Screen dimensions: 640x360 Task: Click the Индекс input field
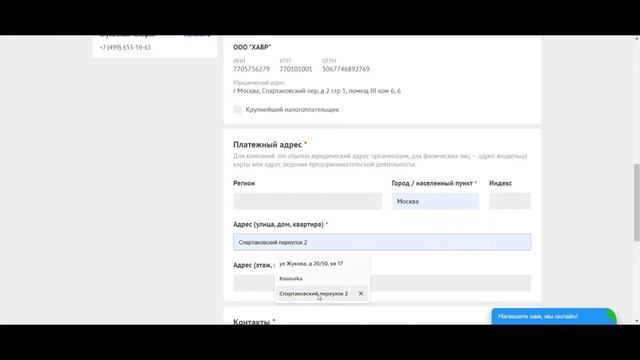tap(510, 201)
